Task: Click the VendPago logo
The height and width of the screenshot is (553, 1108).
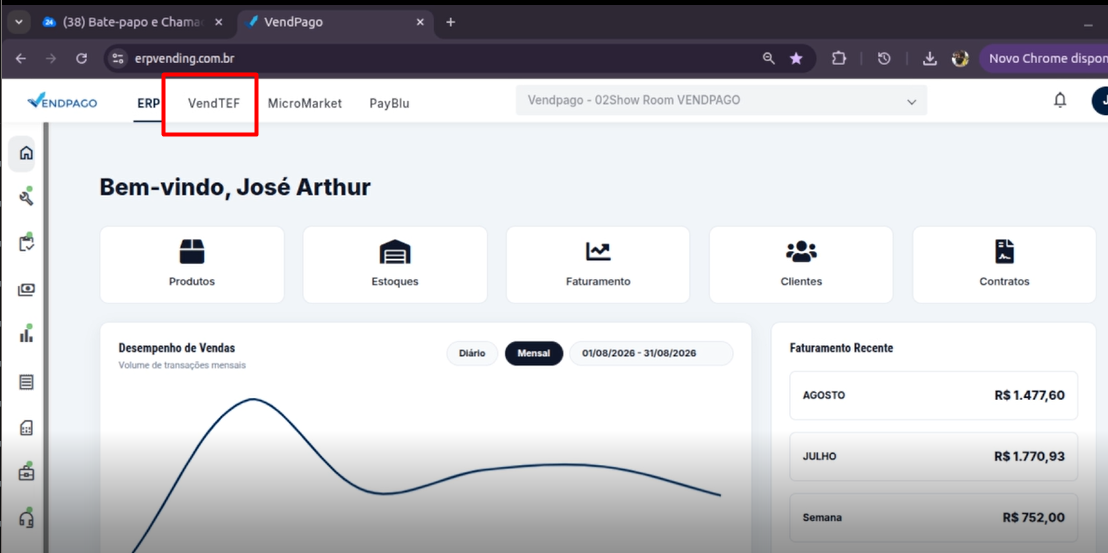Action: pos(62,102)
